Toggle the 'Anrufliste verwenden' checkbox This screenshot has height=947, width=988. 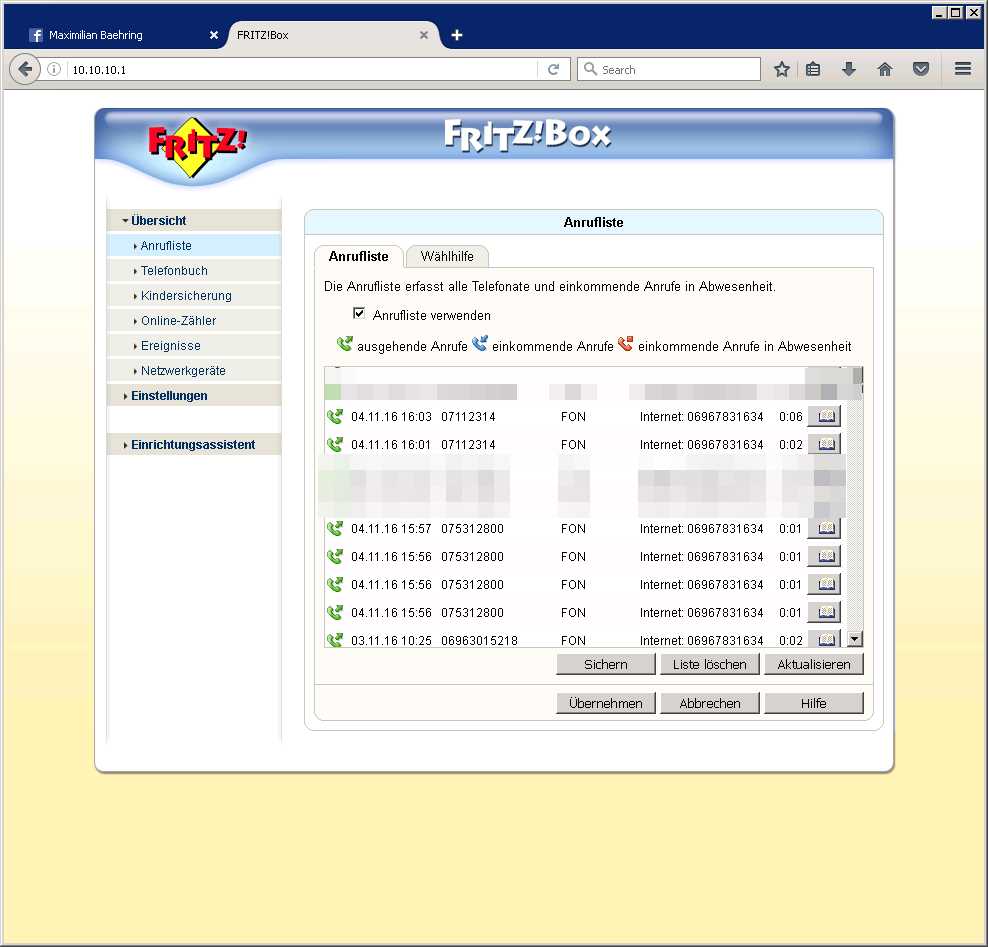[359, 313]
